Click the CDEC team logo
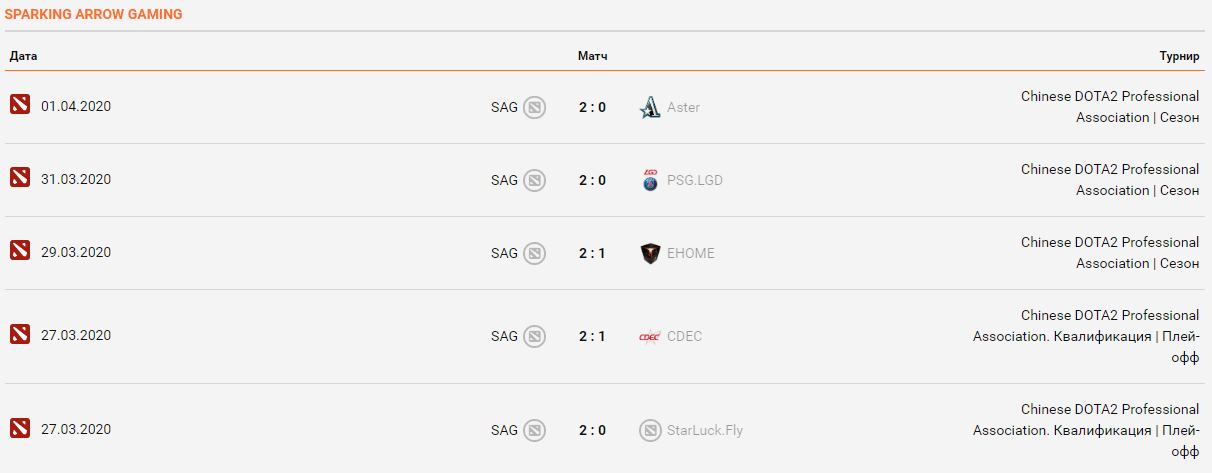This screenshot has height=473, width=1212. (x=650, y=336)
